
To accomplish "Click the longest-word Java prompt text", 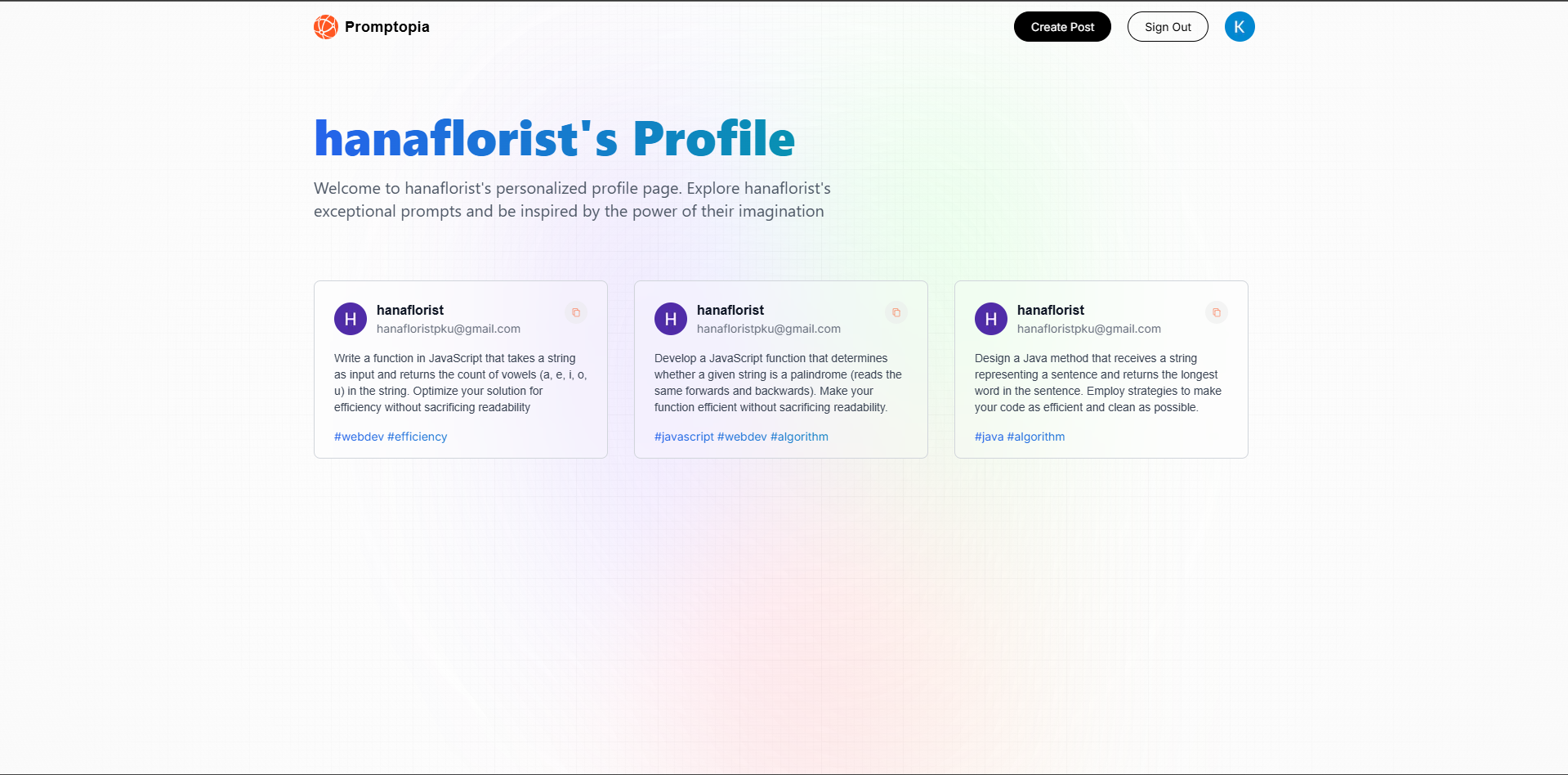I will [1097, 383].
